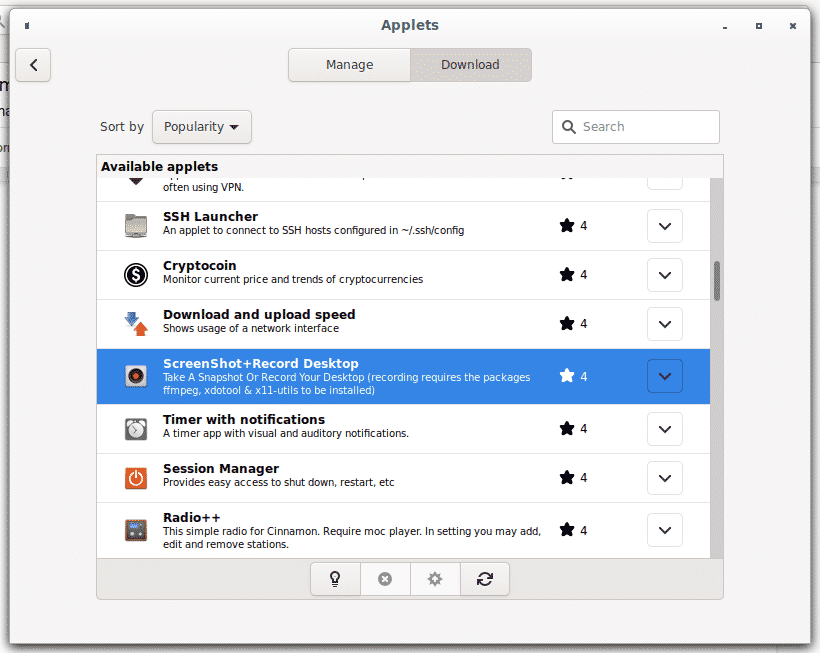This screenshot has height=653, width=820.
Task: Refresh the applet list with the reload button
Action: coord(485,579)
